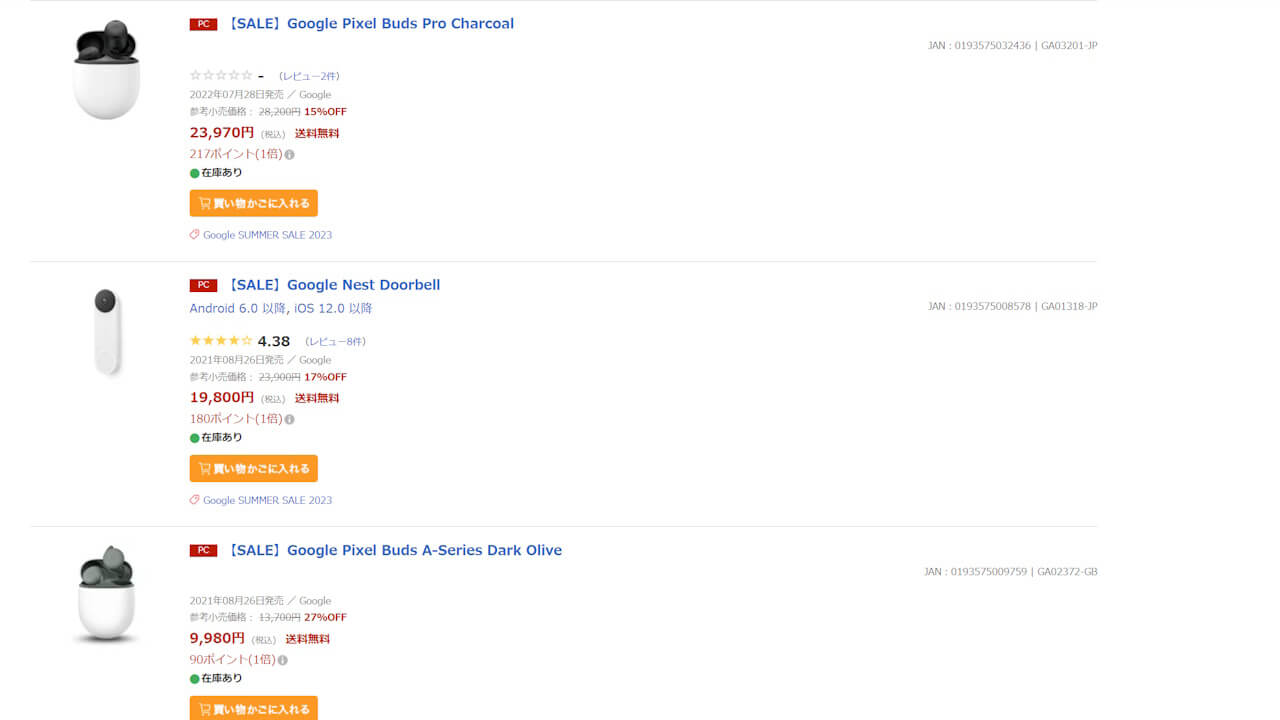This screenshot has height=720, width=1280.
Task: Add Pixel Buds Pro Charcoal to shopping cart
Action: pos(254,203)
